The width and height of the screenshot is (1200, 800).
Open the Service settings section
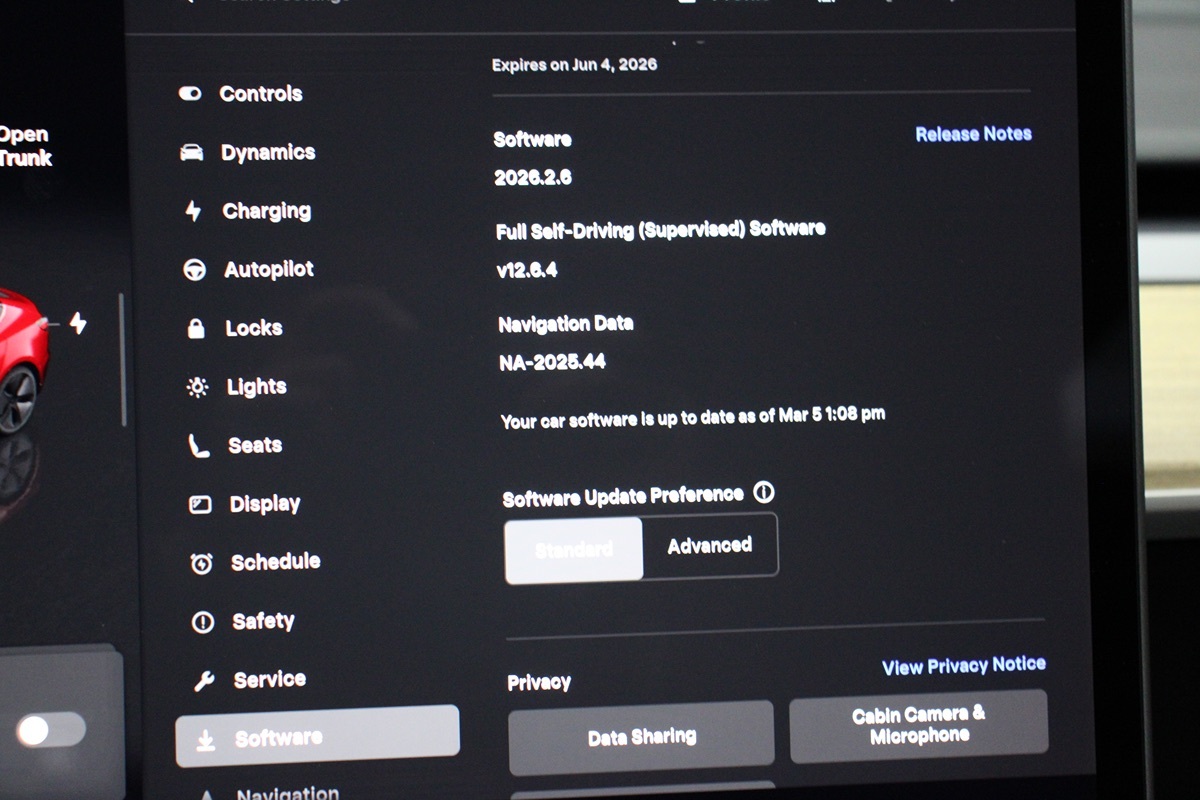pyautogui.click(x=269, y=680)
